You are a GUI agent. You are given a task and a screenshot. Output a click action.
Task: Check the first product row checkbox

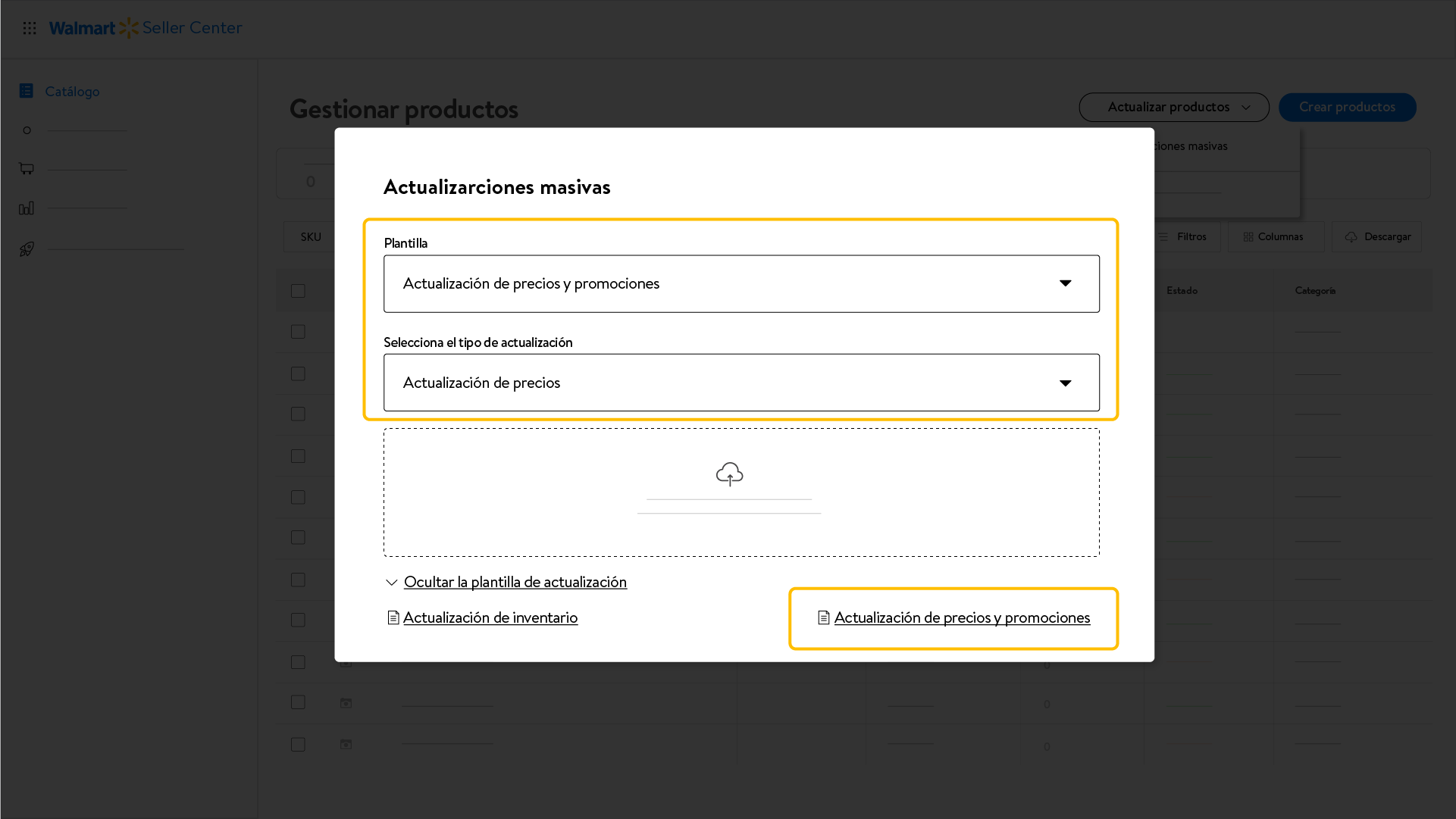coord(298,332)
